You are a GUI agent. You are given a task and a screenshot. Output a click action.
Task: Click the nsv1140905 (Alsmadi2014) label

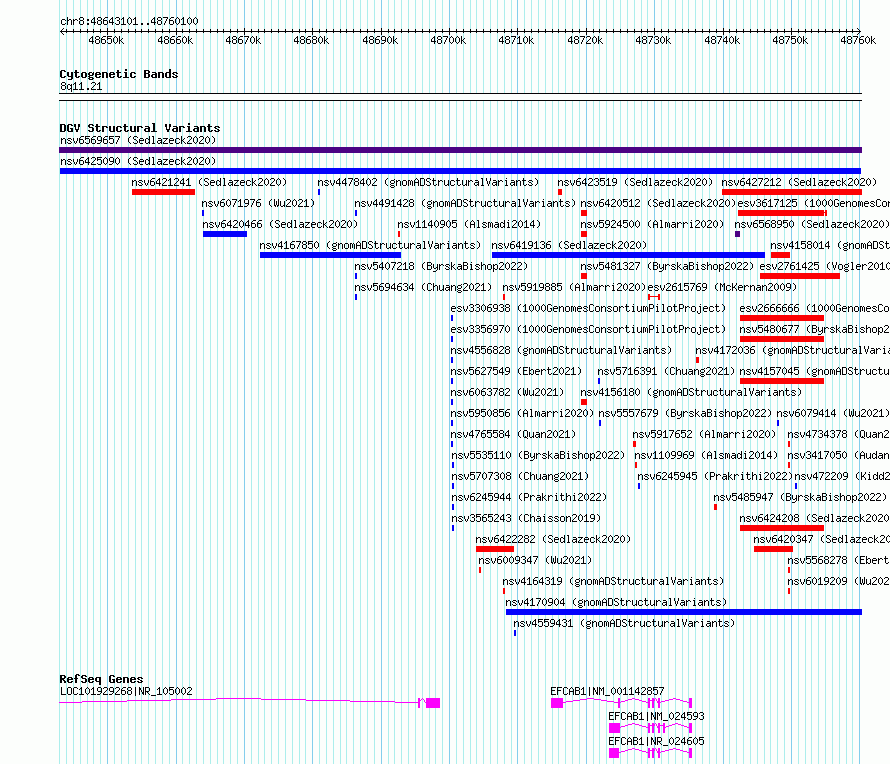[469, 224]
